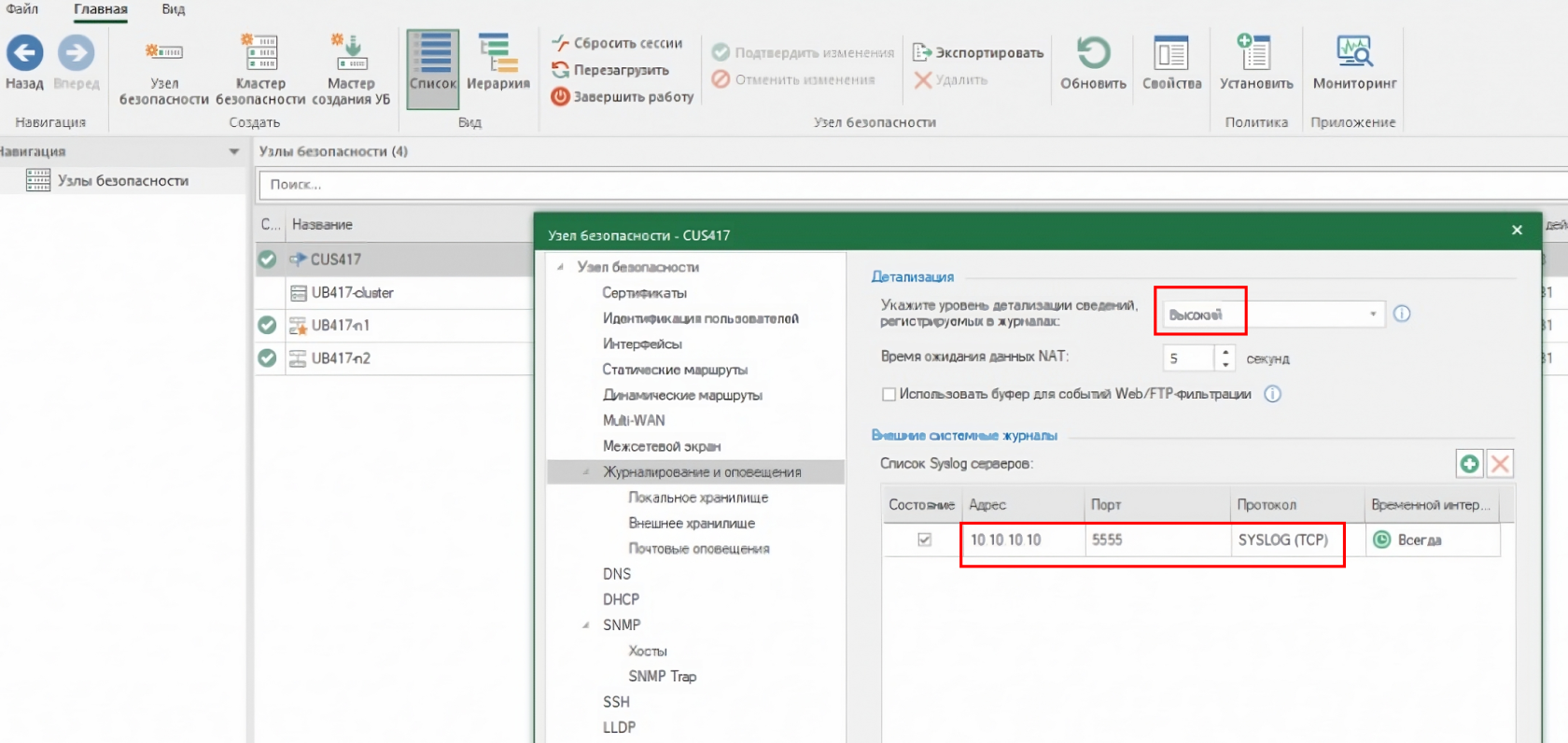Remove Syslog server with red X icon

(x=1500, y=464)
